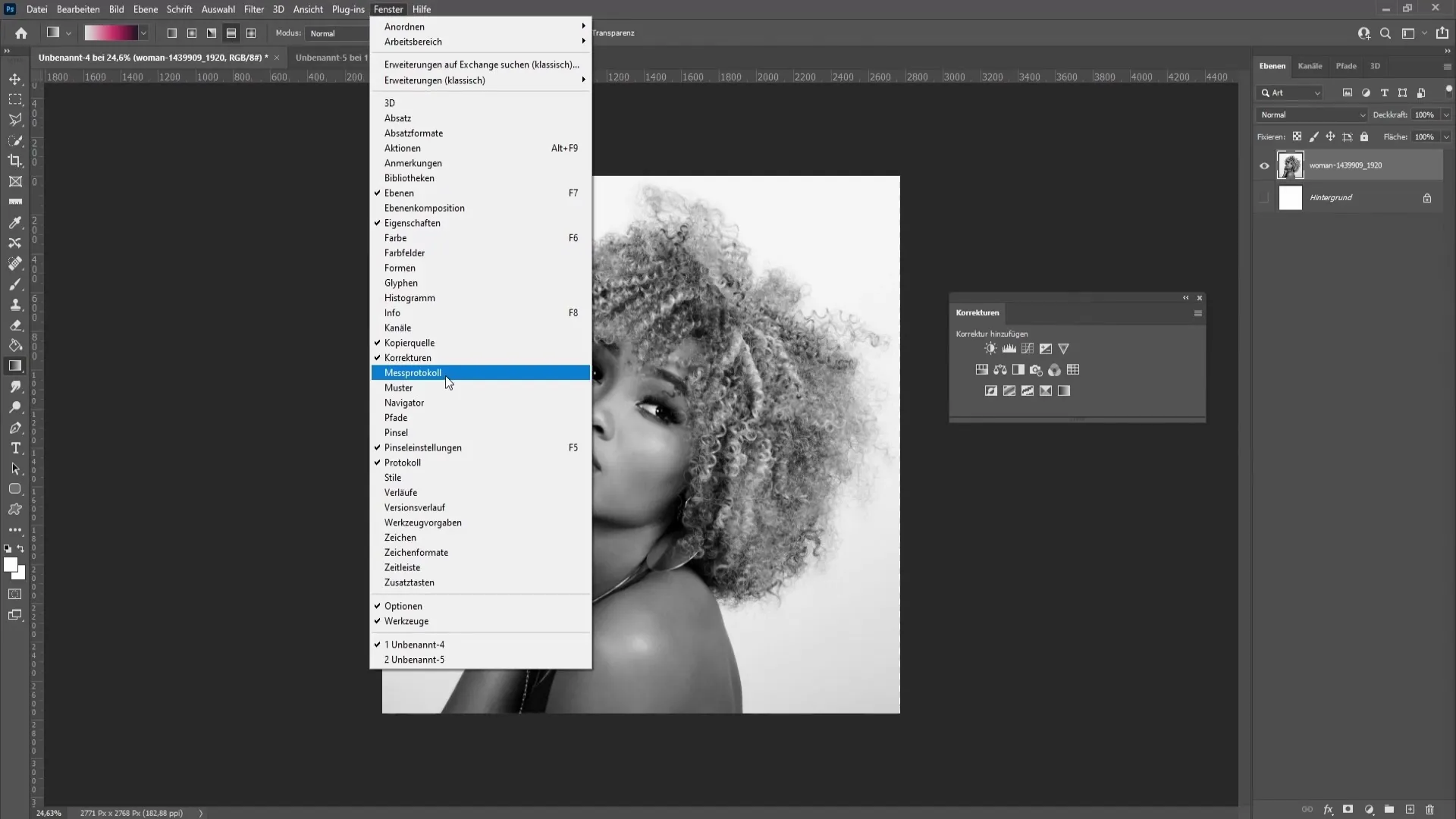Click the woman-1439909_1920 layer thumbnail
The width and height of the screenshot is (1456, 819).
tap(1291, 165)
